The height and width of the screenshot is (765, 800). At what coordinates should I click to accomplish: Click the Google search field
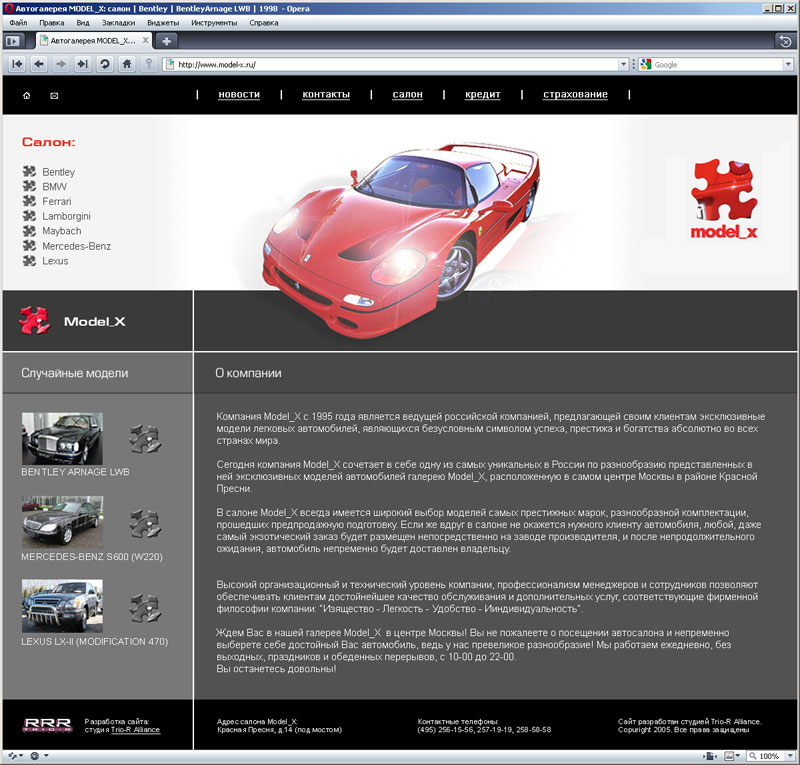(x=716, y=64)
